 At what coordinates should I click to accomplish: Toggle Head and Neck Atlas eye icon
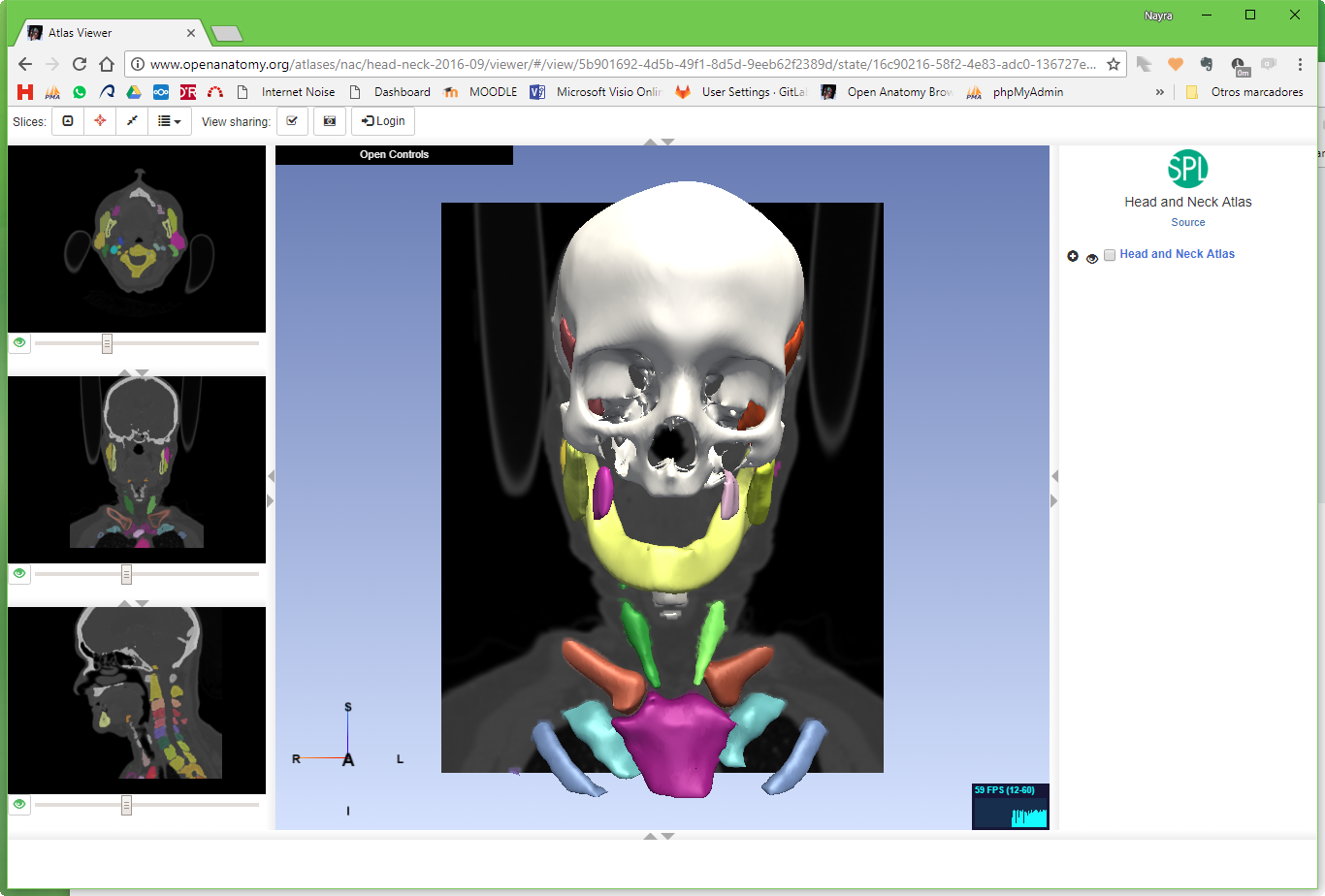1092,258
